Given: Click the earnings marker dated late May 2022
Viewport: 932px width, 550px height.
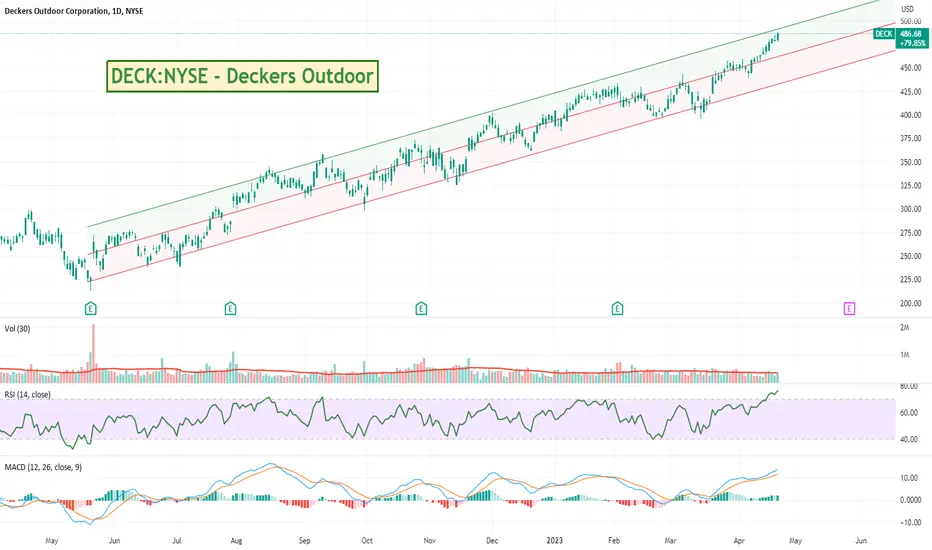Looking at the screenshot, I should tap(90, 309).
